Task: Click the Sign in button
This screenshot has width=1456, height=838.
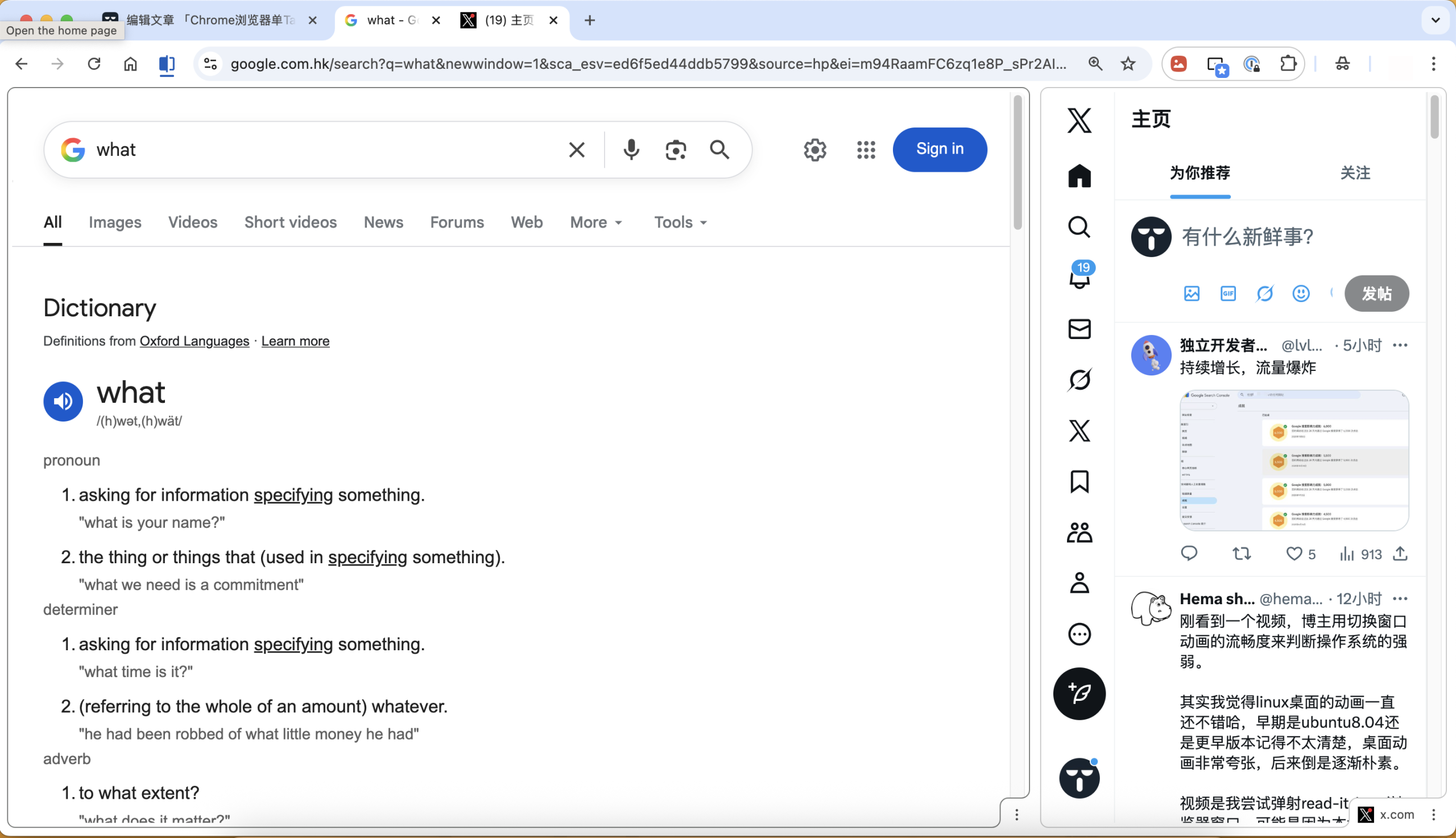Action: pos(940,149)
